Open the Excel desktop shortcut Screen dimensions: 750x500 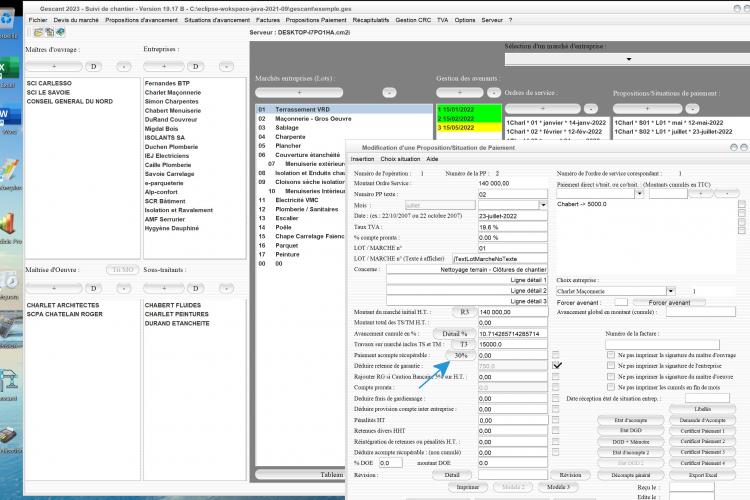click(9, 72)
